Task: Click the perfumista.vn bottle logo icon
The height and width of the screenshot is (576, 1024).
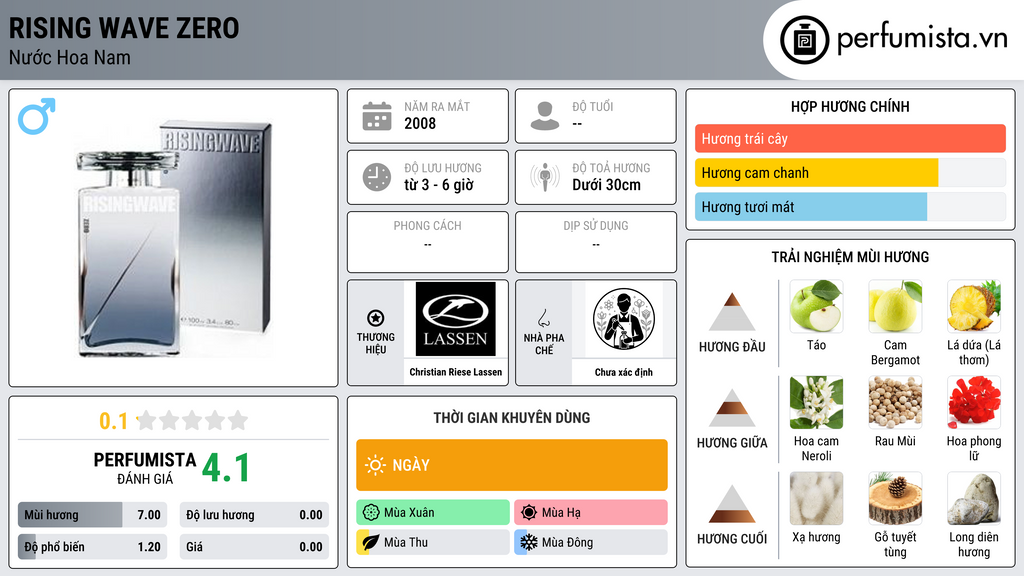Action: 804,40
